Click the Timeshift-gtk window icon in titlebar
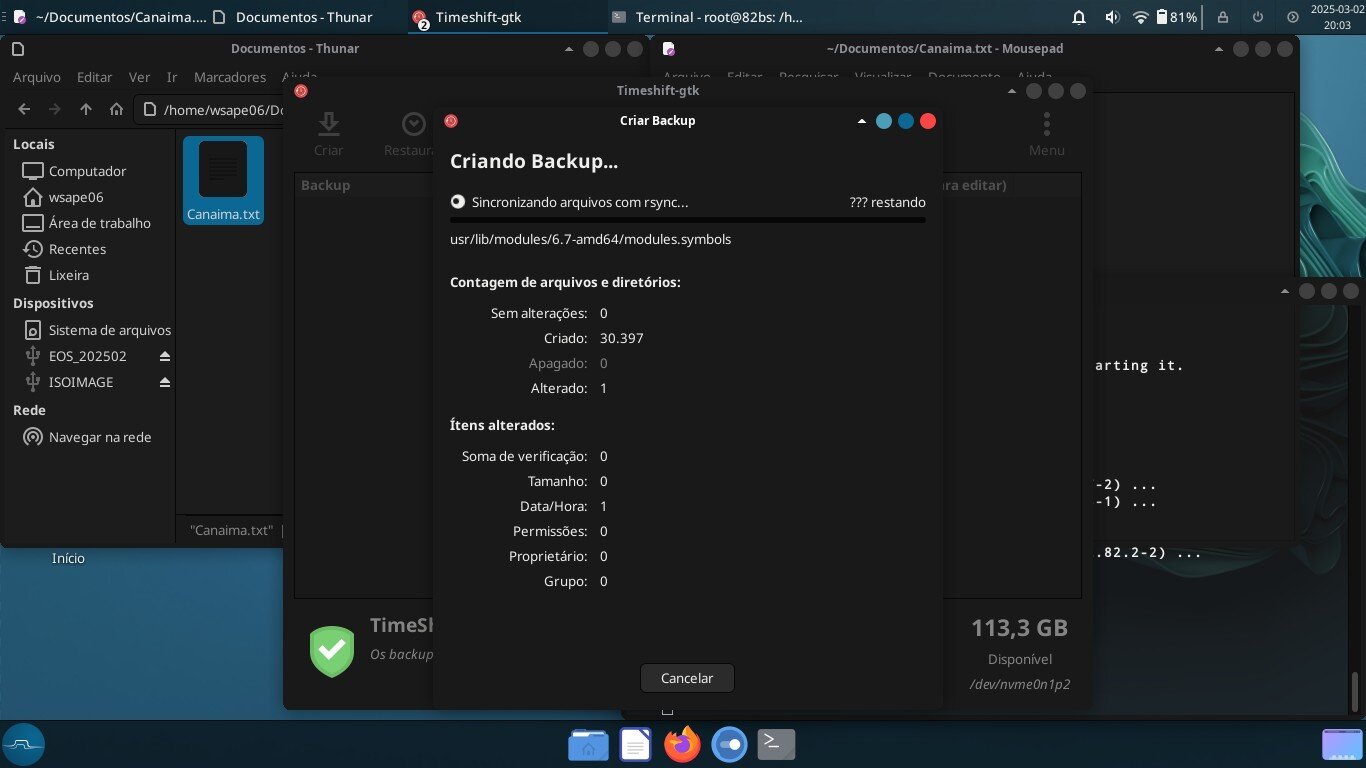This screenshot has width=1366, height=768. (x=301, y=91)
